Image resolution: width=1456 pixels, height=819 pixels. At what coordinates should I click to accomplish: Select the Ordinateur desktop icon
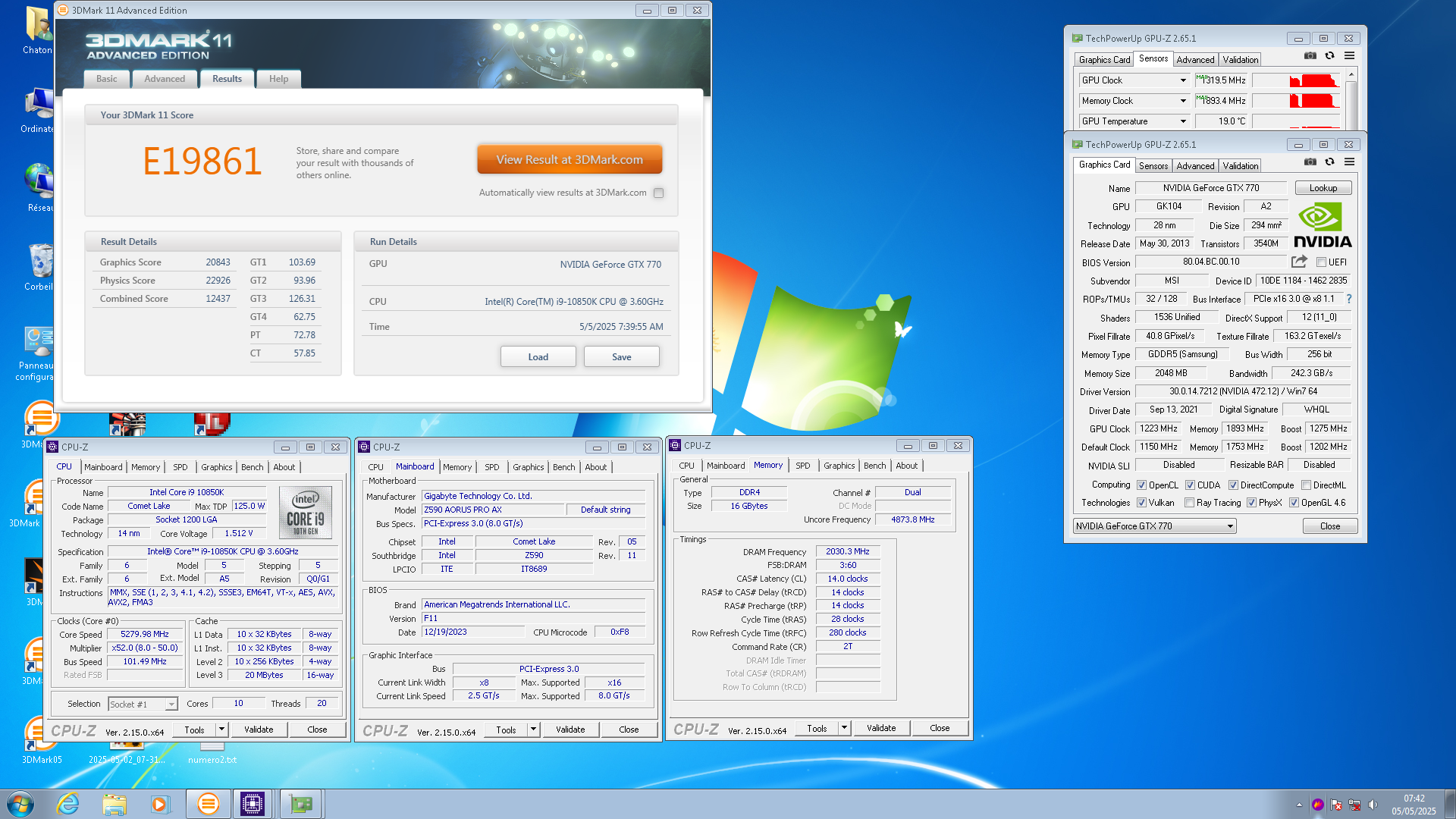pos(37,111)
